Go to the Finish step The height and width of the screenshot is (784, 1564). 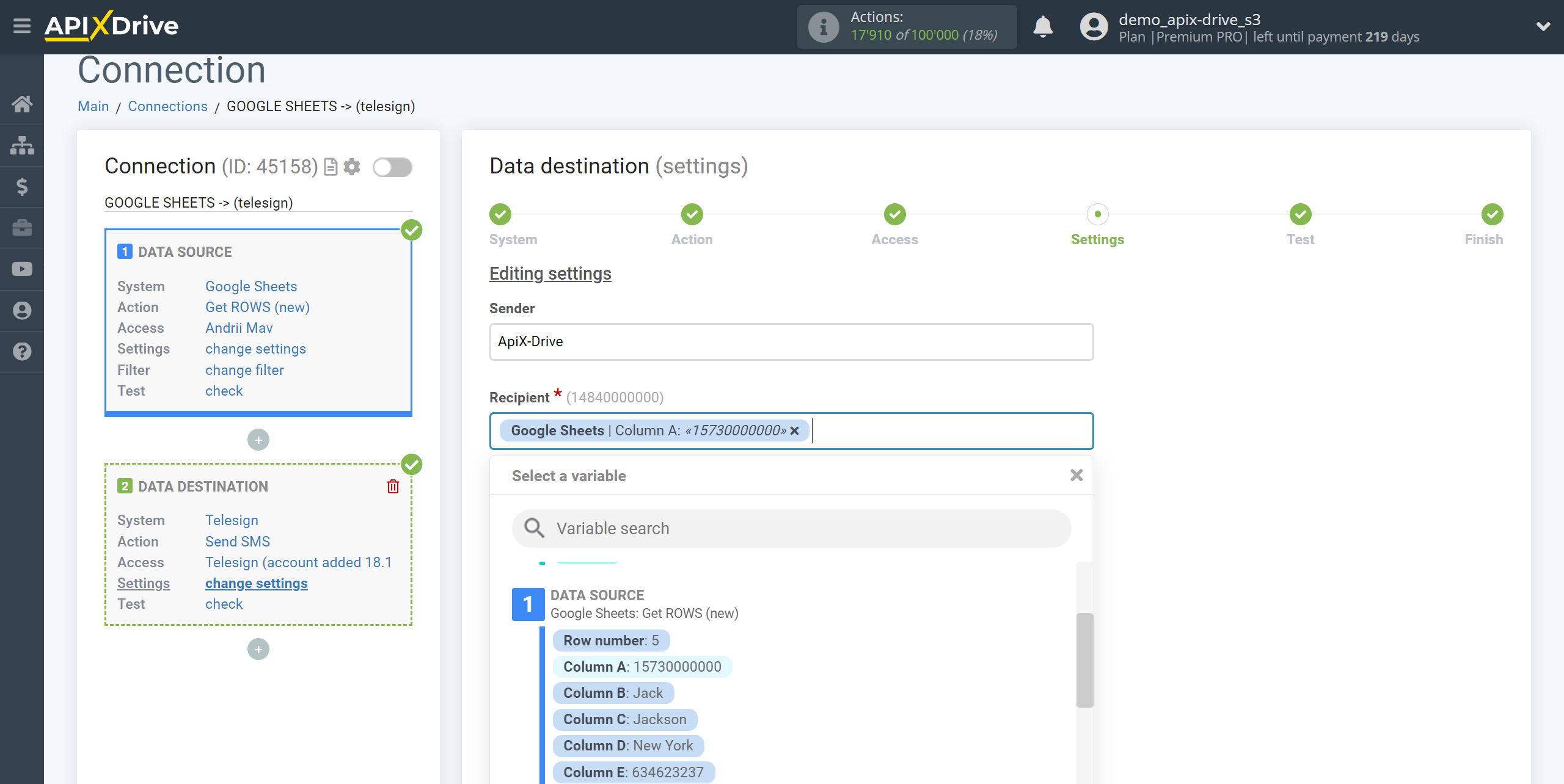[x=1492, y=214]
